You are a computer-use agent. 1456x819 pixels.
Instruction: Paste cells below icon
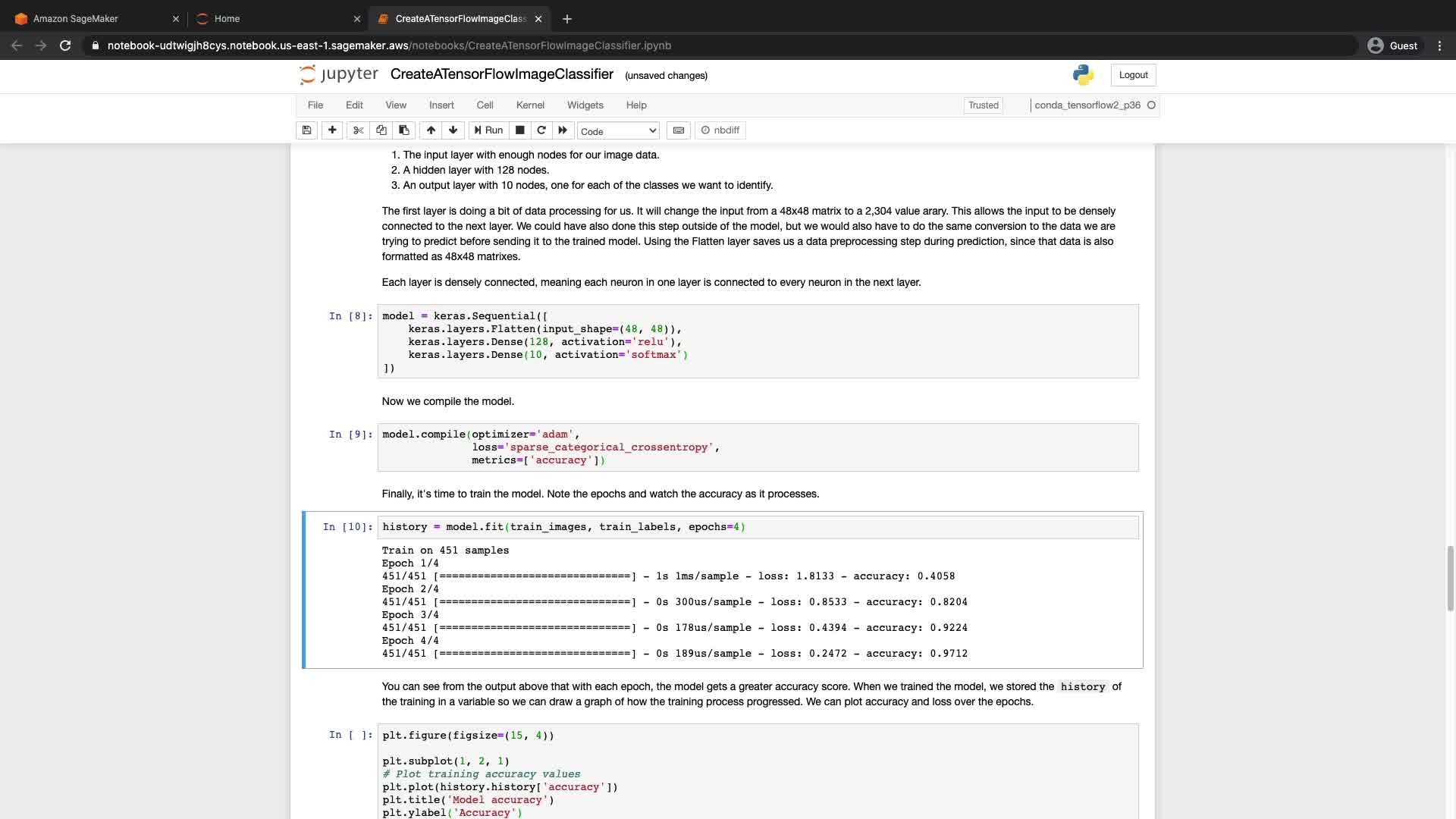pos(404,130)
